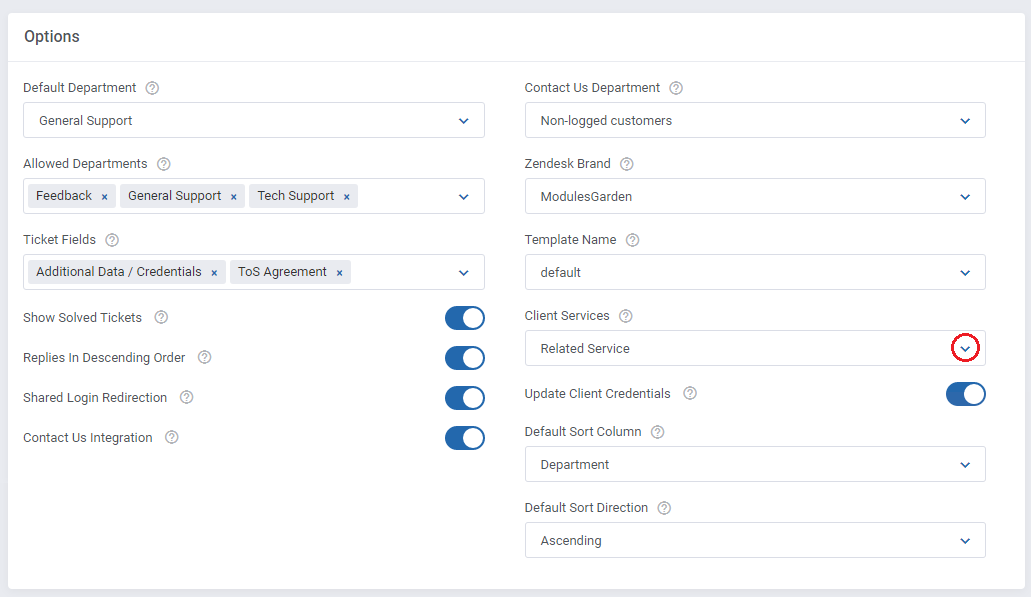The height and width of the screenshot is (597, 1031).
Task: Click the Default Sort Direction label
Action: [587, 508]
